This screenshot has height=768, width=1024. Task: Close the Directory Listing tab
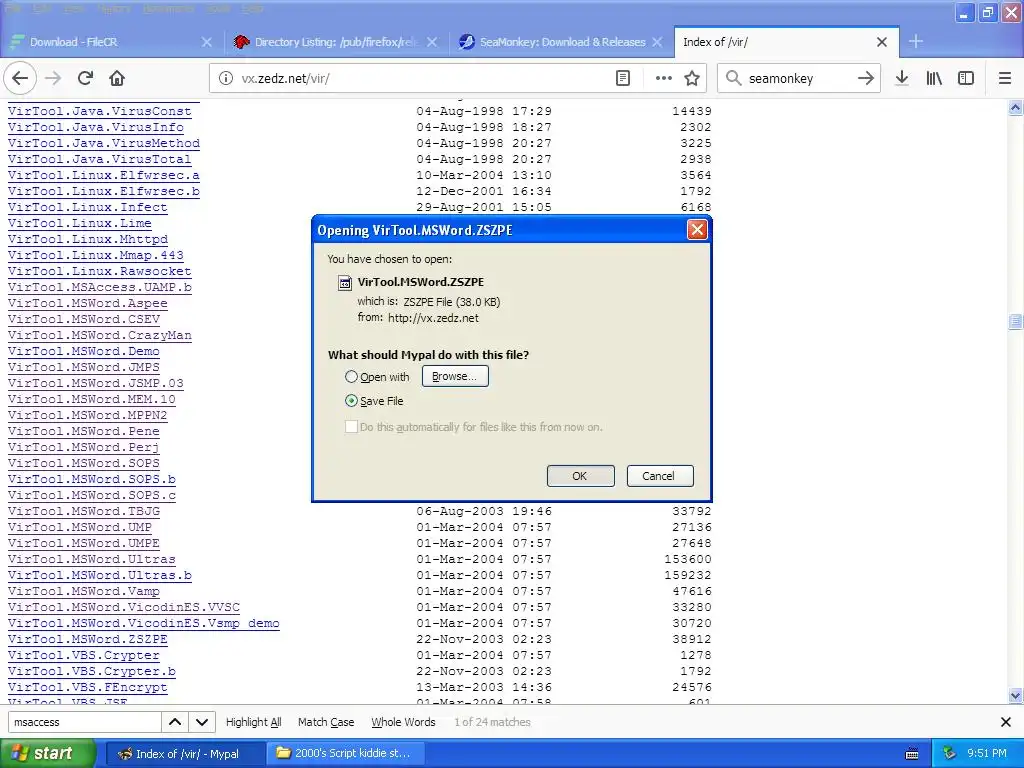[432, 42]
